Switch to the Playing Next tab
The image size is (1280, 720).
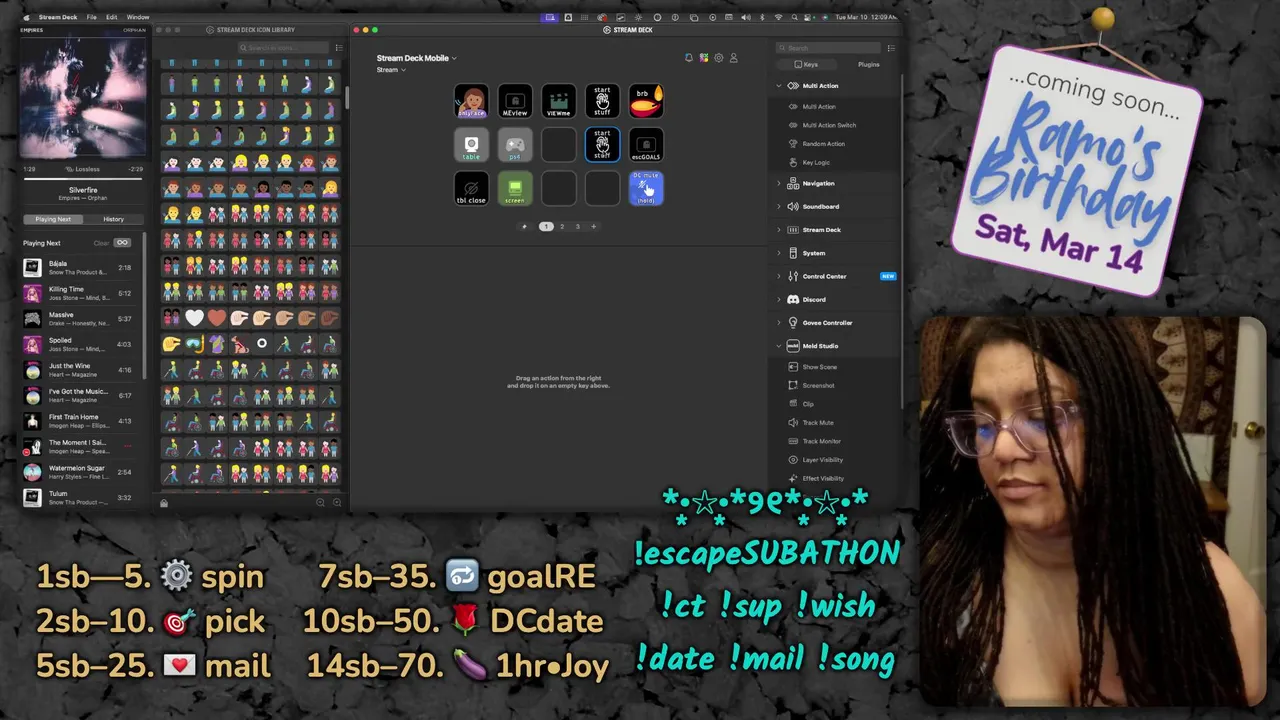[x=53, y=219]
